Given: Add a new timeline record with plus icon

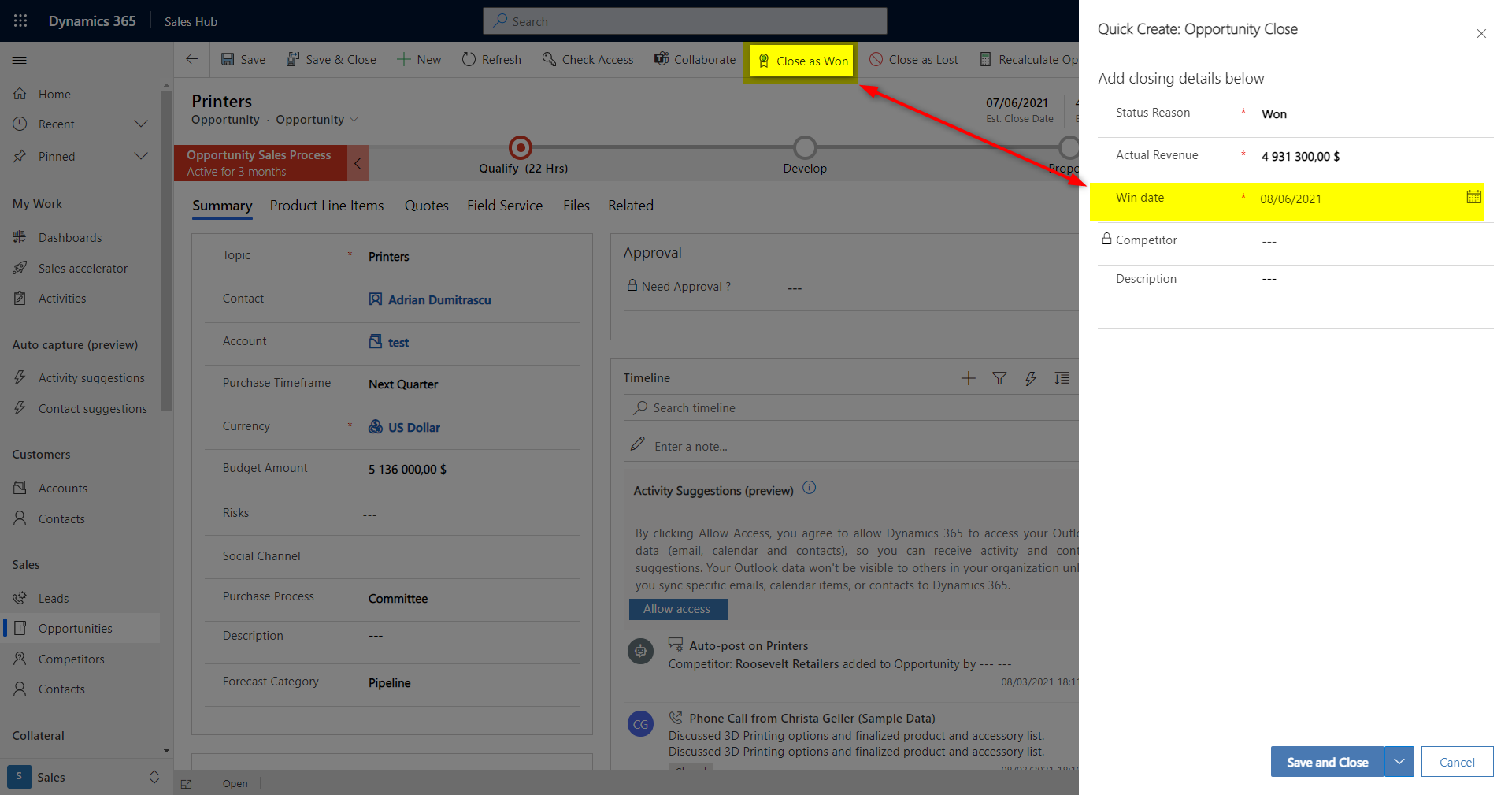Looking at the screenshot, I should [x=968, y=378].
